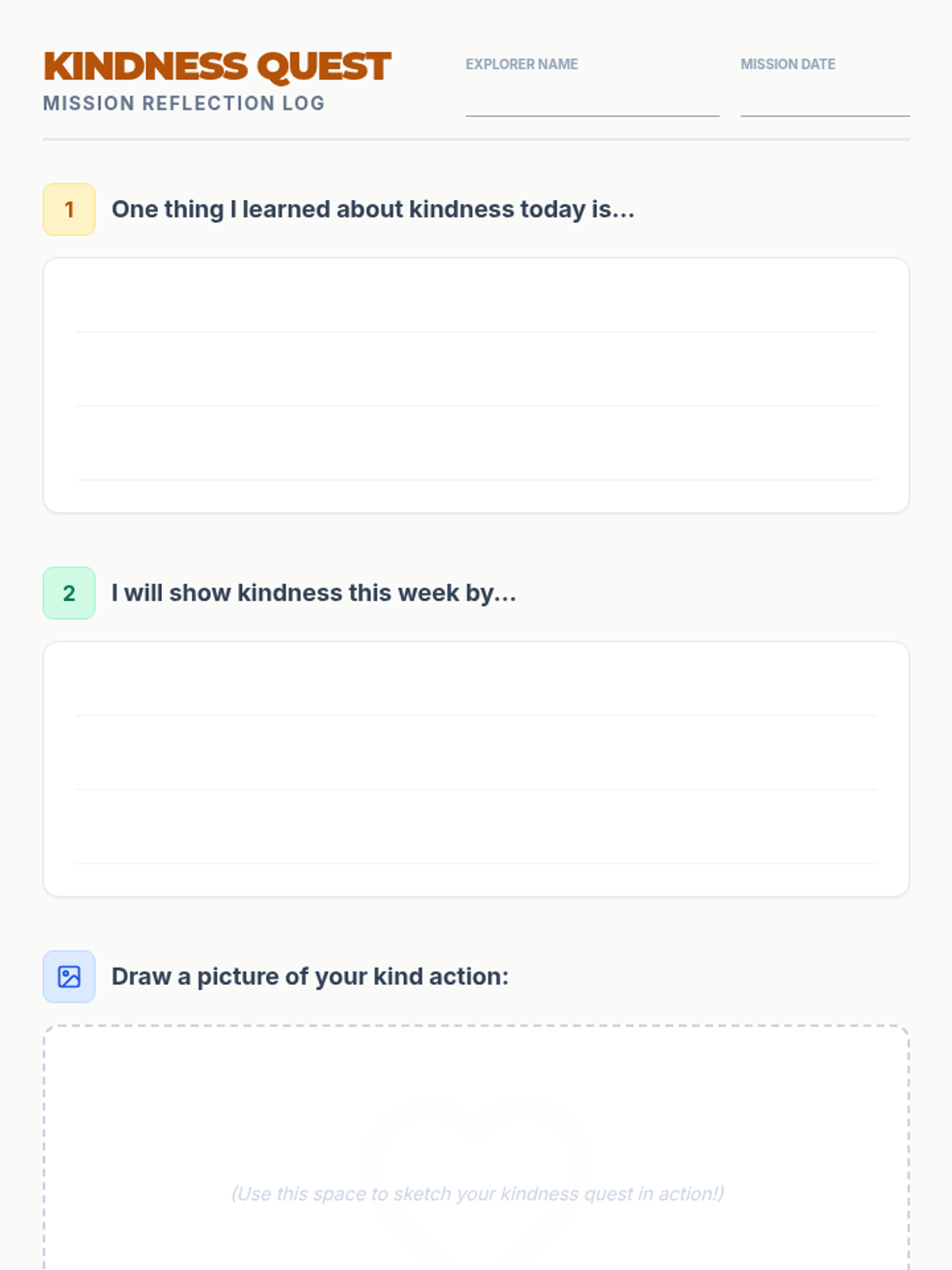The image size is (952, 1270).
Task: Click the yellow number 1 badge
Action: (69, 210)
